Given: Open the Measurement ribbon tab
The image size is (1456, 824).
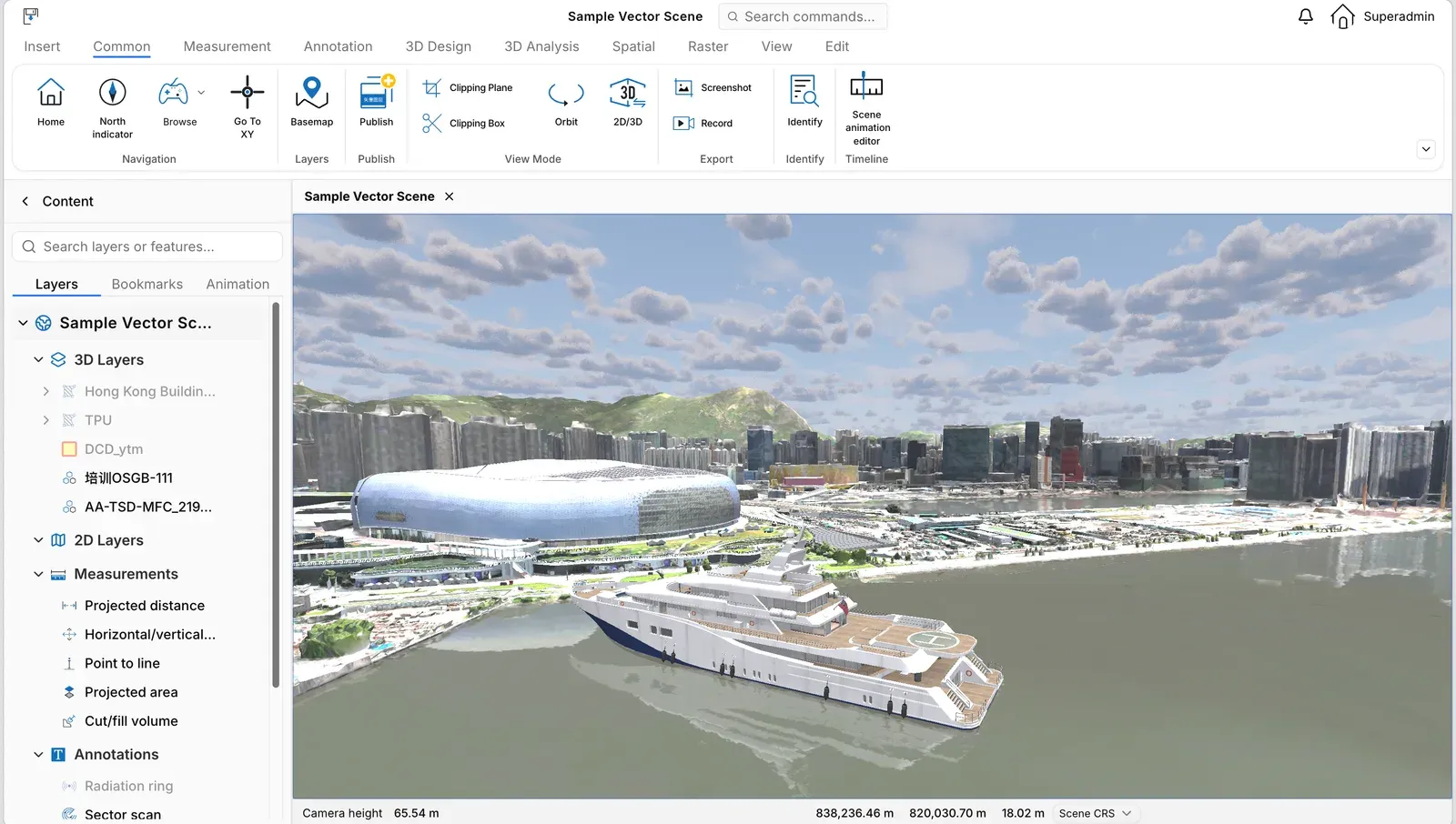Looking at the screenshot, I should pos(227,46).
